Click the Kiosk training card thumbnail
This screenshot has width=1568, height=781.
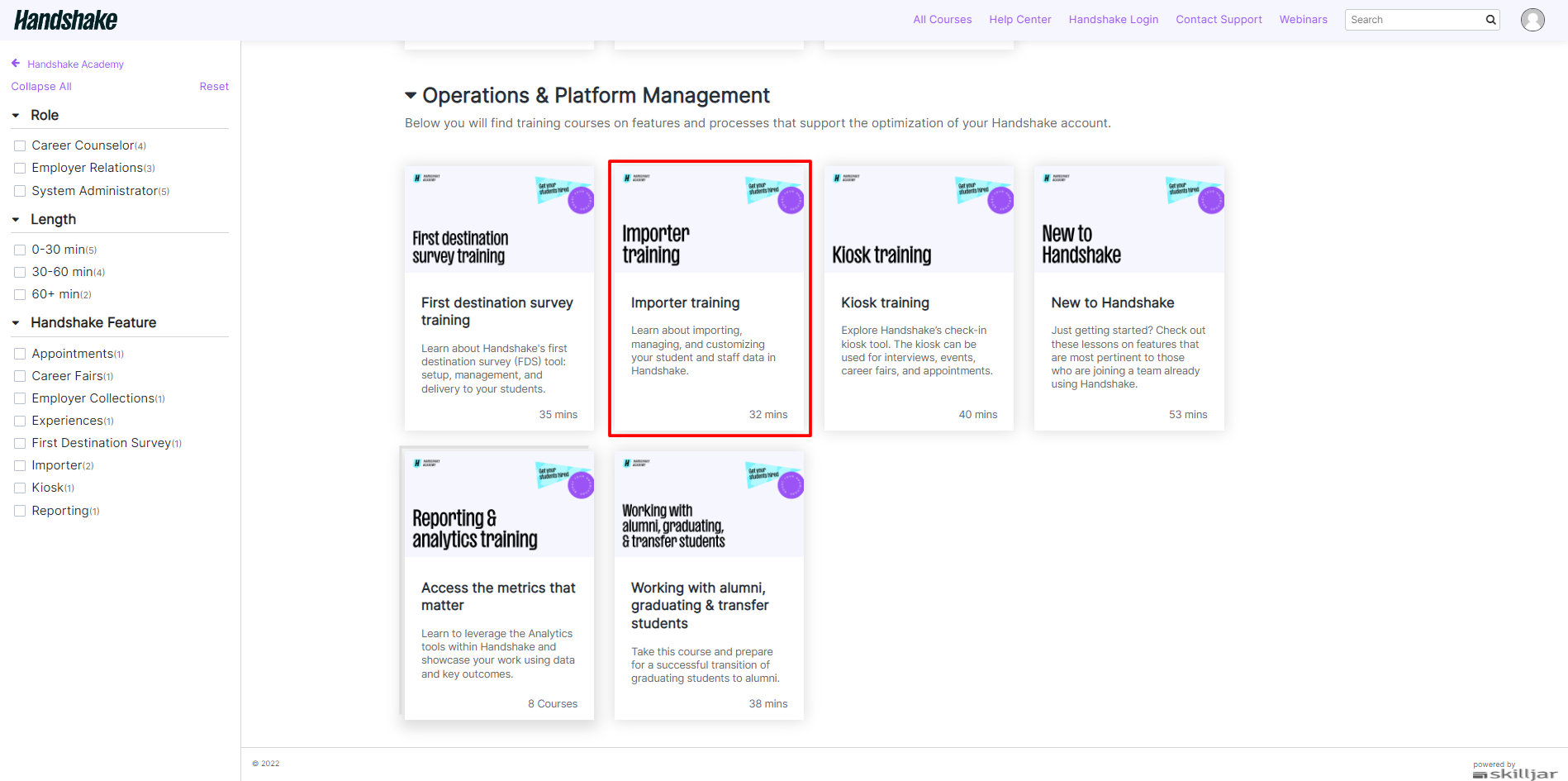[x=919, y=220]
